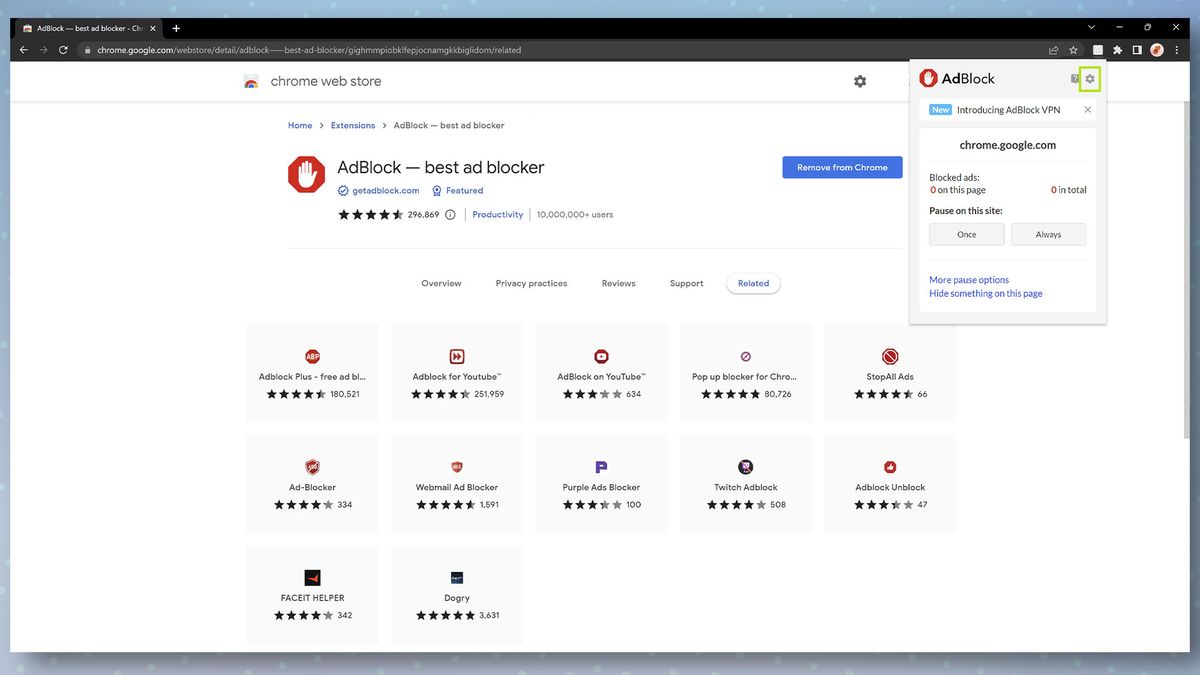Open the Chrome Web Store gear icon
Viewport: 1200px width, 675px height.
pyautogui.click(x=860, y=81)
